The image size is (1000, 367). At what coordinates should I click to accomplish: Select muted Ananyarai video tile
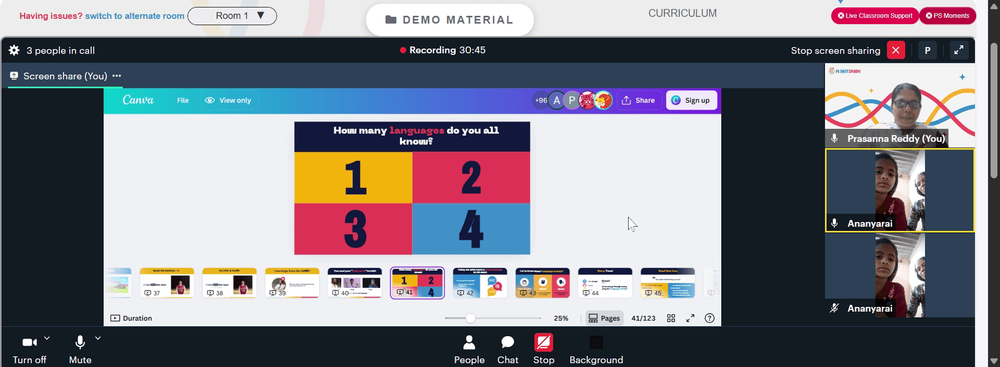(900, 275)
